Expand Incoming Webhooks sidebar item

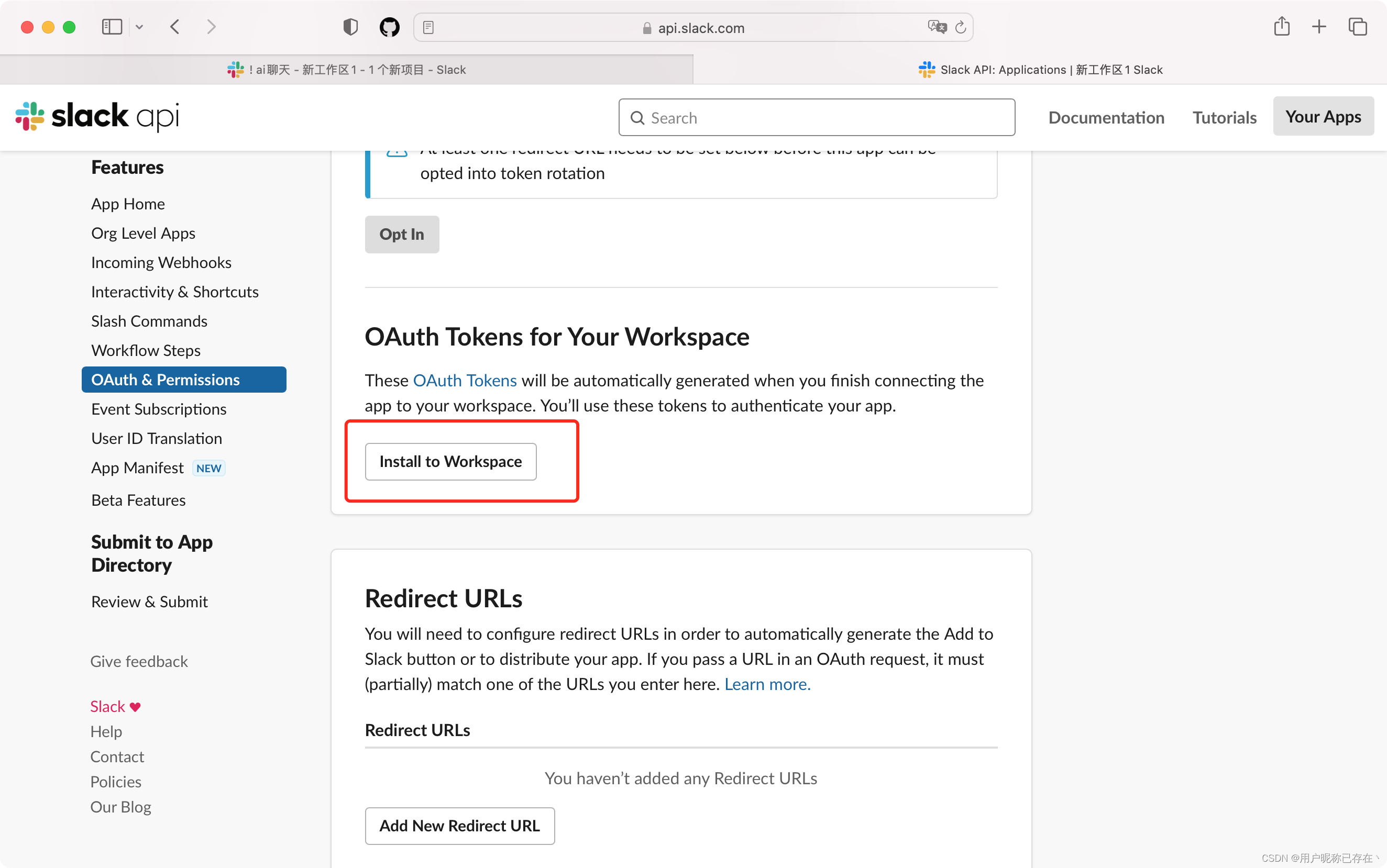tap(161, 262)
